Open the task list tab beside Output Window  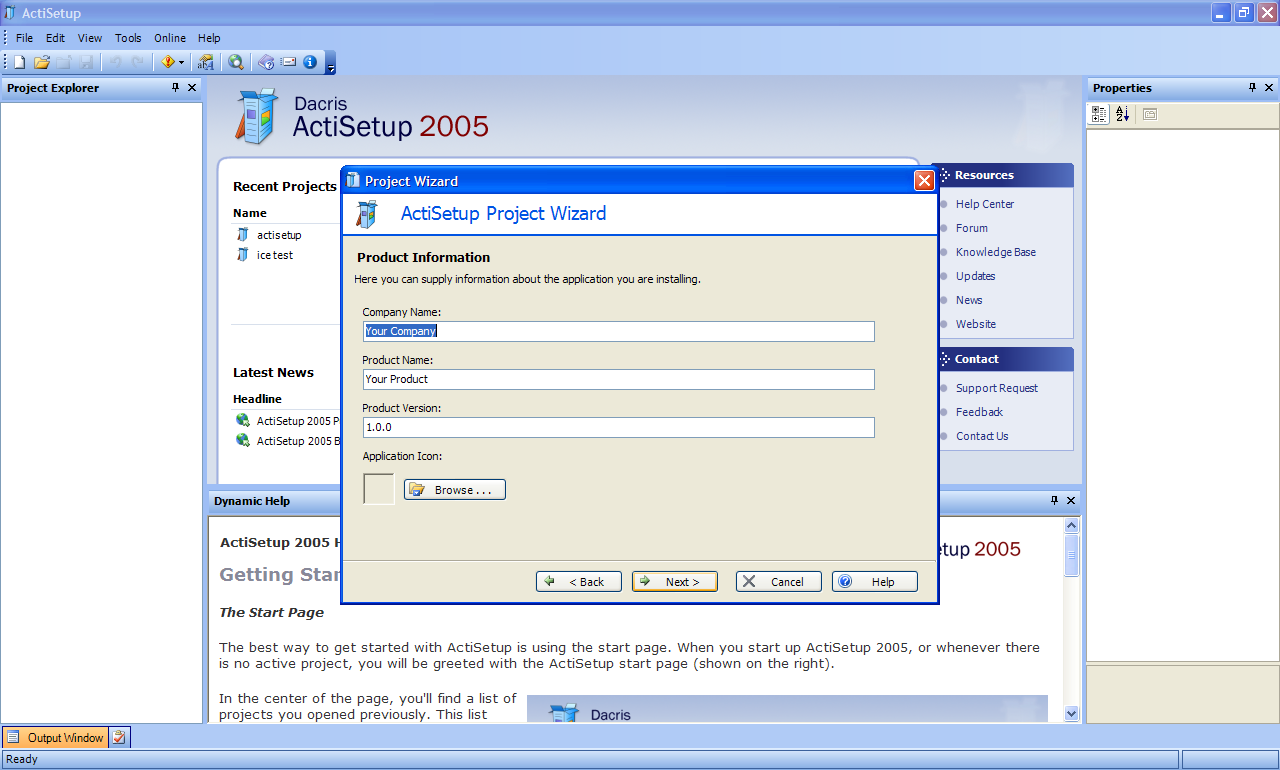tap(119, 738)
